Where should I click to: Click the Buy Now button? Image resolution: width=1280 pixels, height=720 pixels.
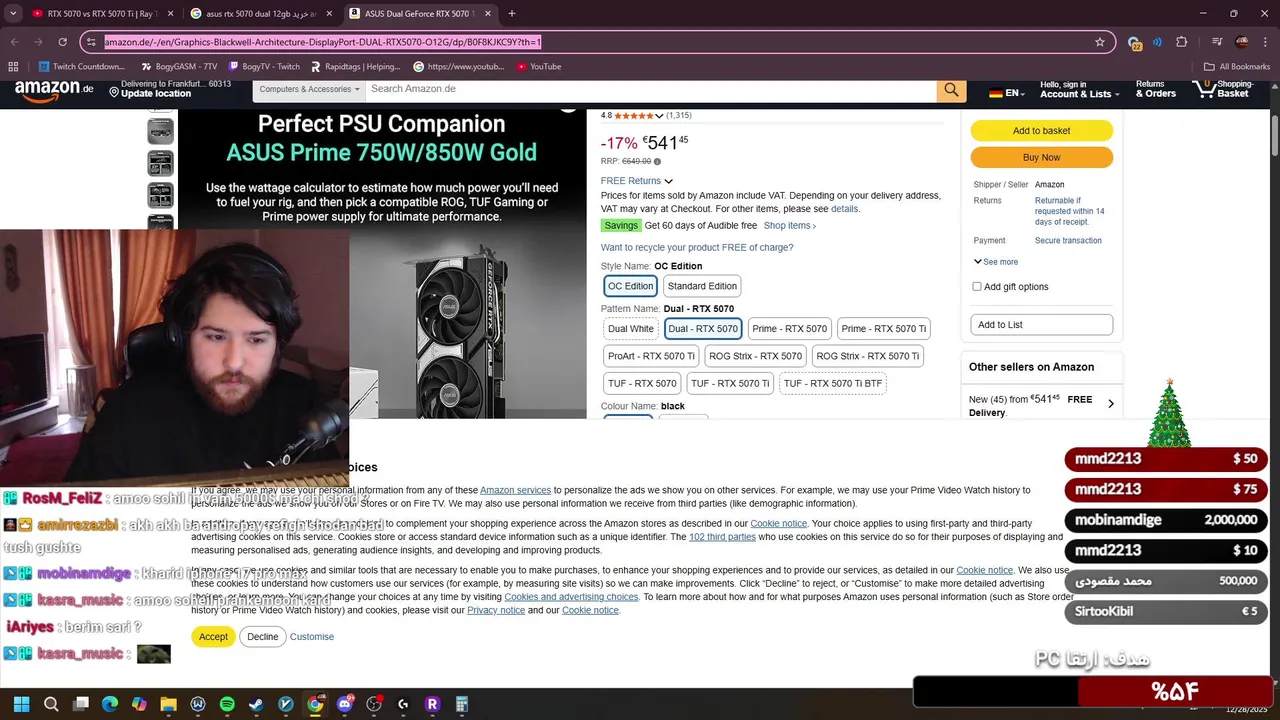1041,158
